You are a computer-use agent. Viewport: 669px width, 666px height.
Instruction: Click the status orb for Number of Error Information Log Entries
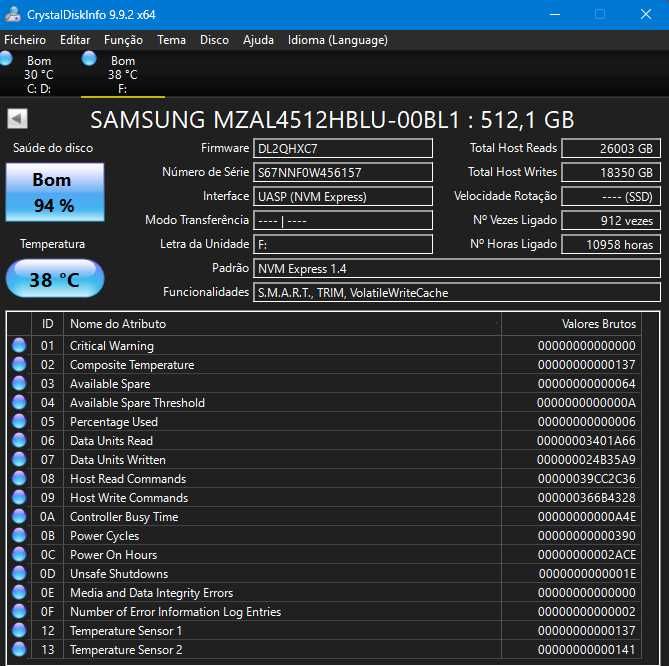(19, 611)
